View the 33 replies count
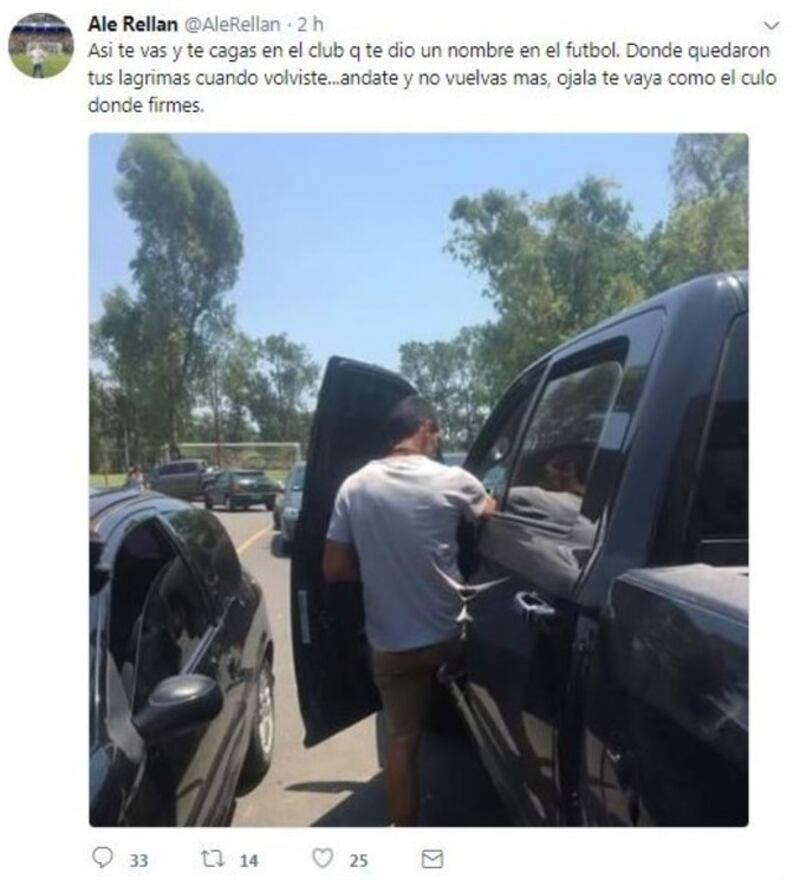Viewport: 800px width, 880px height. click(x=139, y=860)
